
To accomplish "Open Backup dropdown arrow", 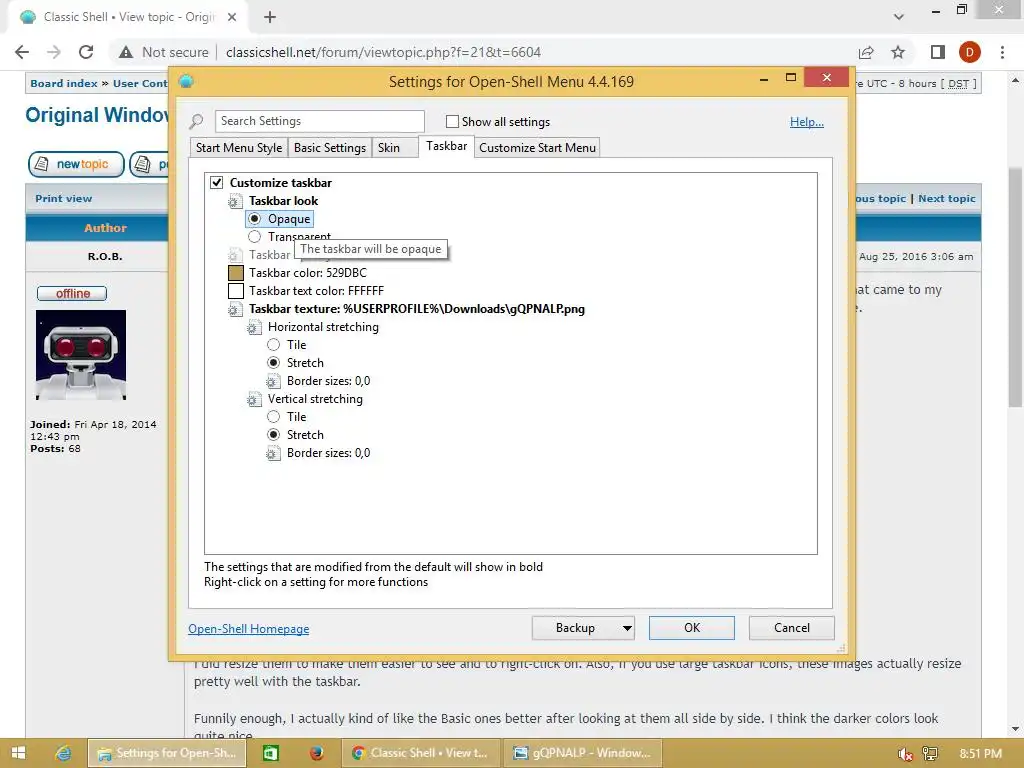I will 627,628.
